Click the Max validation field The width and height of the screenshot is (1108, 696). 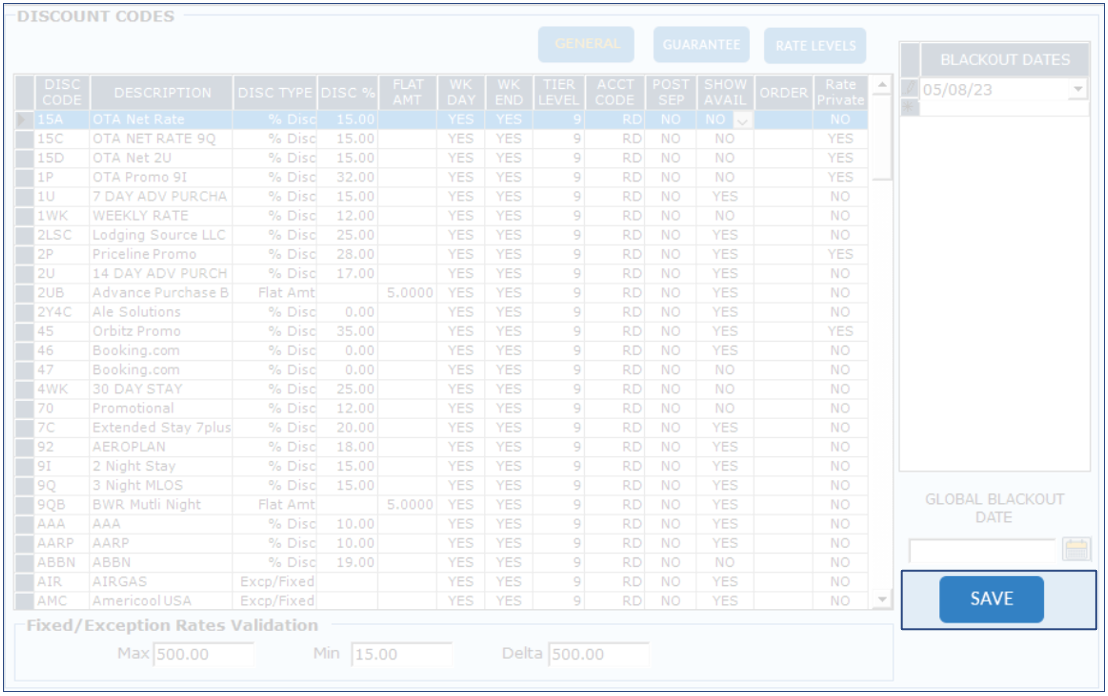tap(203, 655)
